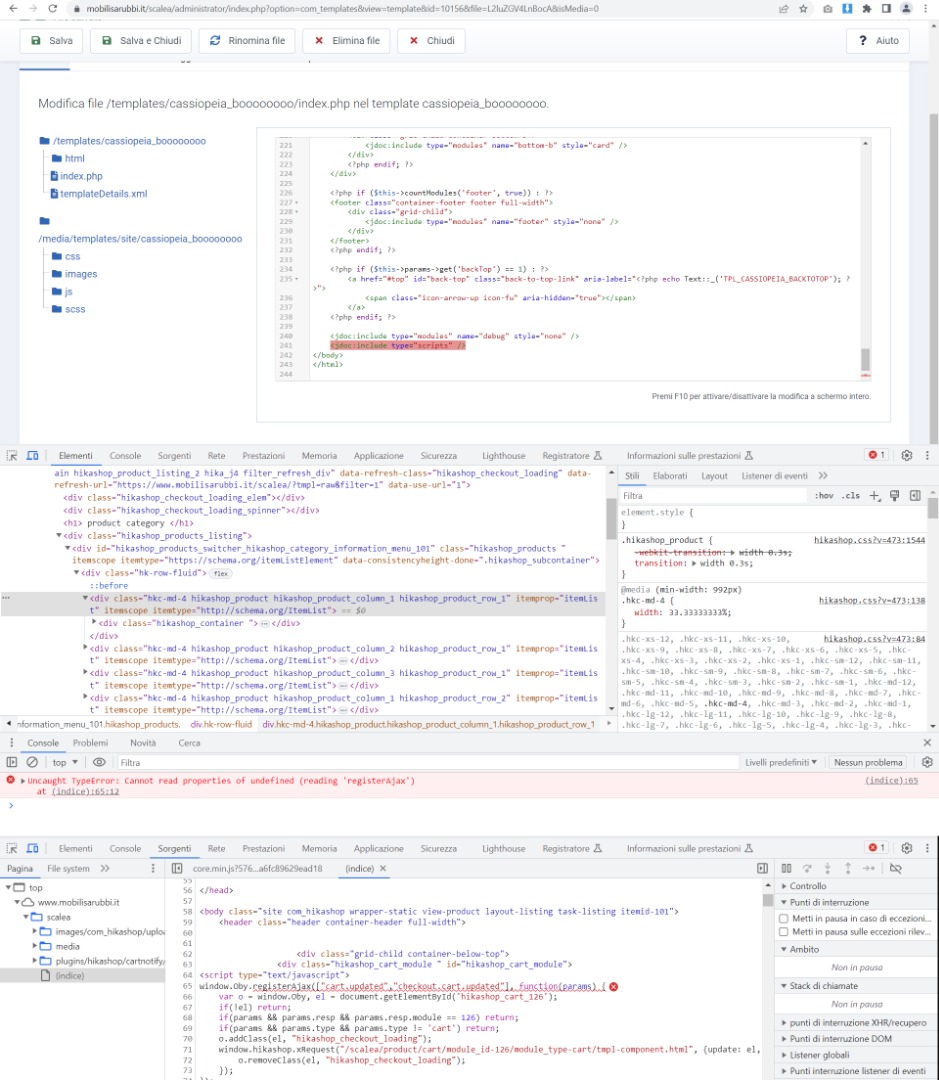This screenshot has height=1080, width=939.
Task: Enable 'Metti in pausa in caso di eccezioni' checkbox
Action: [x=783, y=918]
